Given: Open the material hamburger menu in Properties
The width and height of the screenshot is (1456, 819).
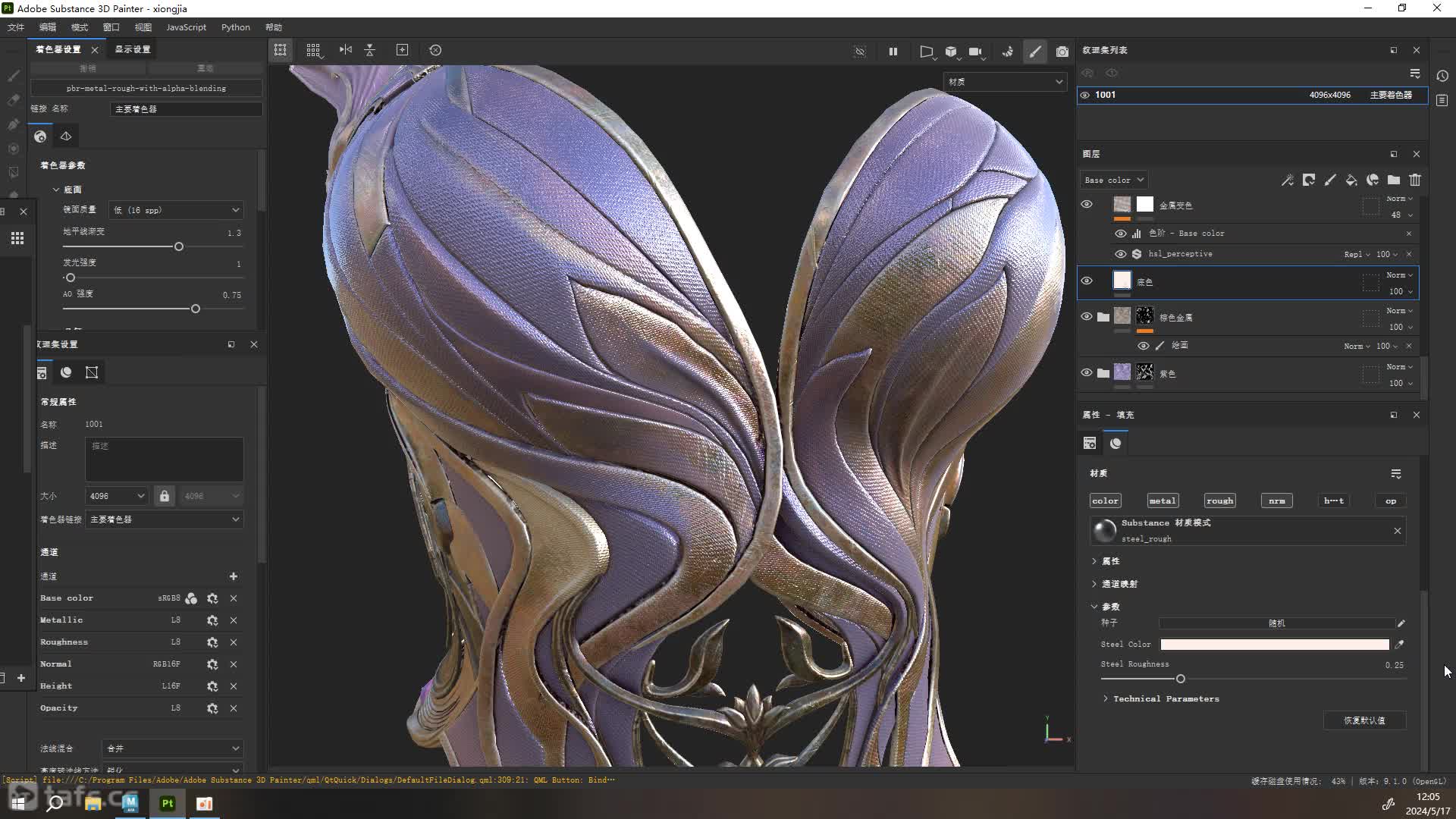Looking at the screenshot, I should point(1396,474).
